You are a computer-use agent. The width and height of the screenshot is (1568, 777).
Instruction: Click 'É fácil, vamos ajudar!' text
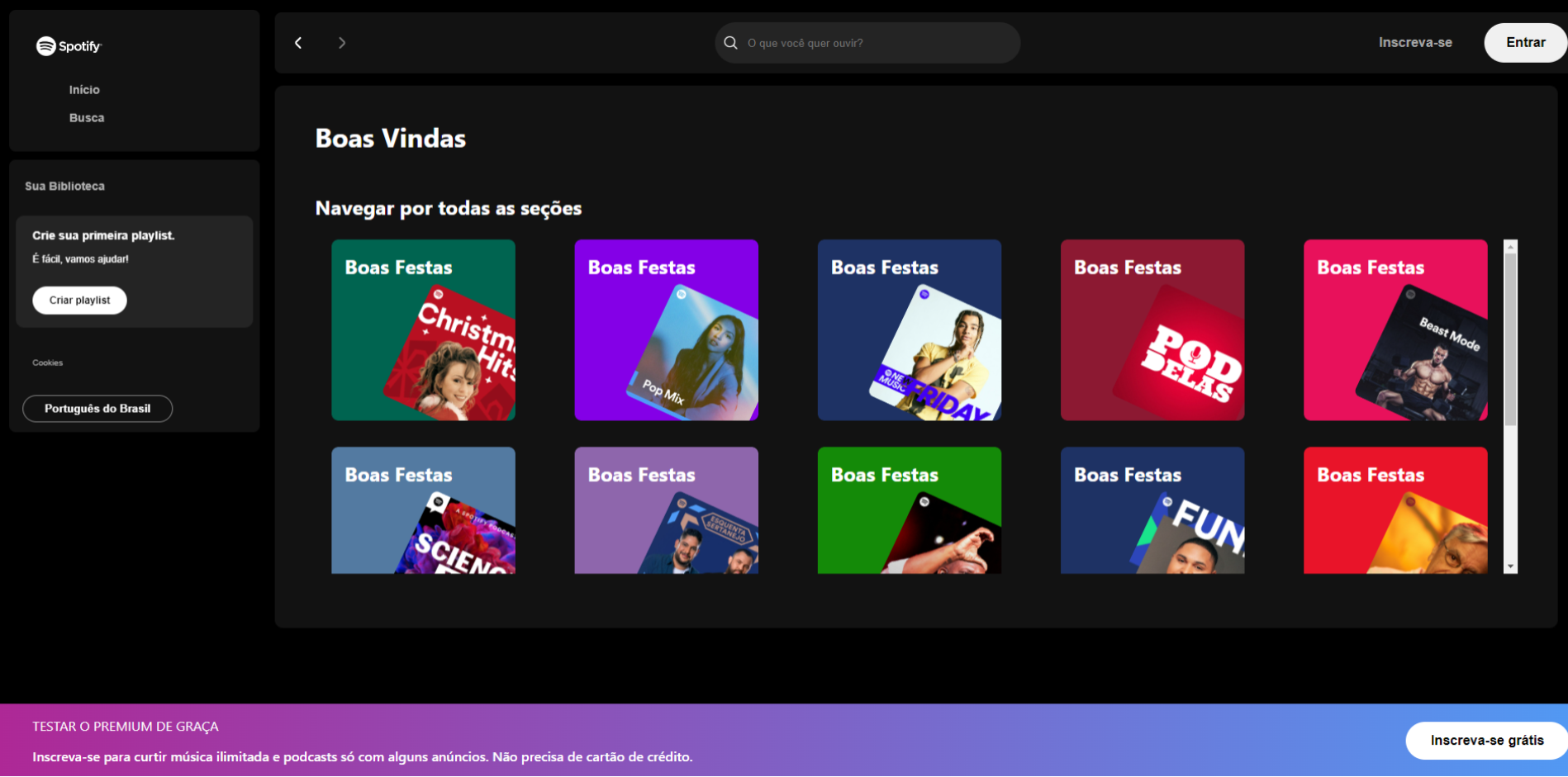pos(80,259)
